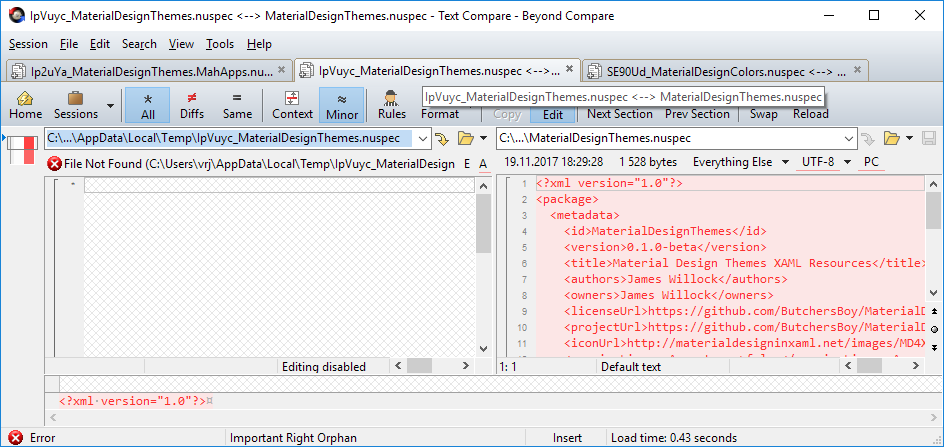Image resolution: width=944 pixels, height=447 pixels.
Task: Open the Everything Else file format dropdown
Action: click(x=741, y=162)
